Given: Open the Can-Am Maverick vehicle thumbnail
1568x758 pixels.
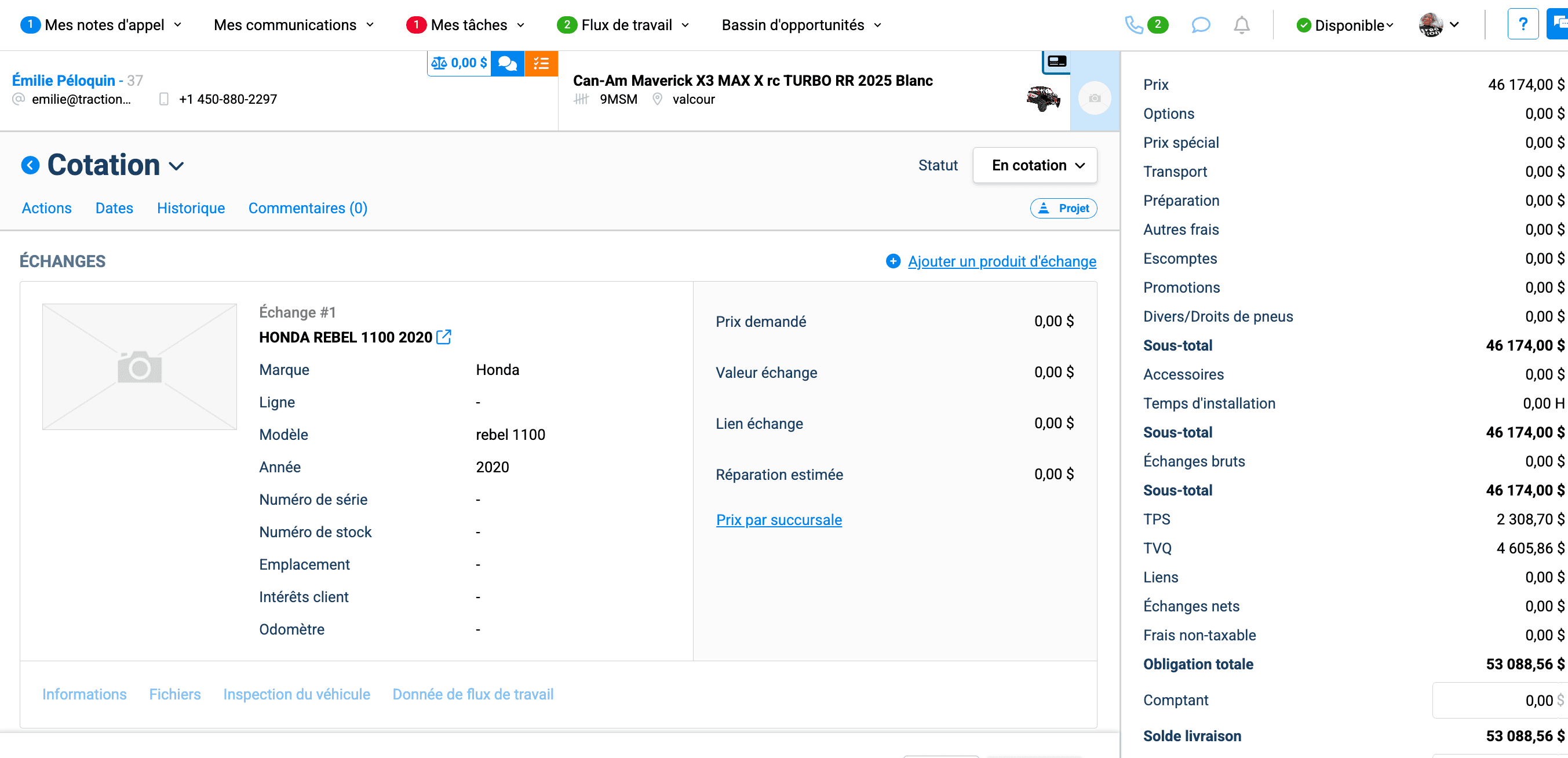Looking at the screenshot, I should click(1043, 98).
